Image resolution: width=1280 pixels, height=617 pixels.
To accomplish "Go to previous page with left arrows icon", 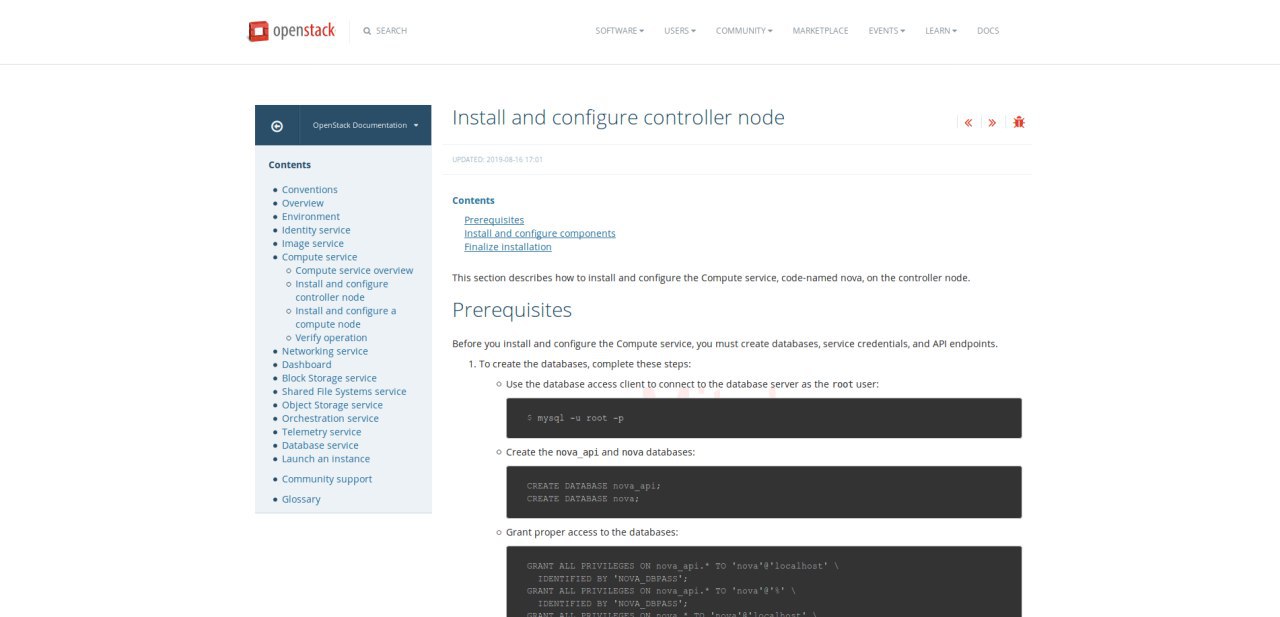I will click(x=968, y=122).
